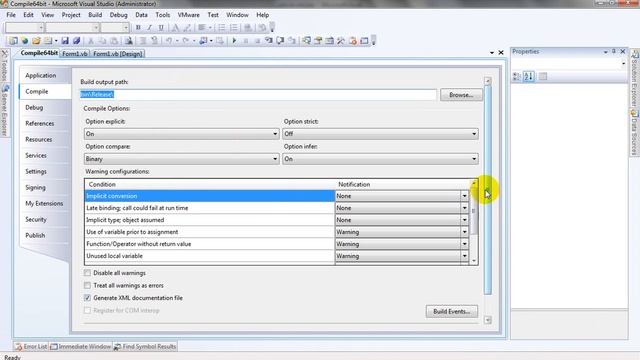640x360 pixels.
Task: Open Late binding notification dropdown
Action: click(x=464, y=208)
